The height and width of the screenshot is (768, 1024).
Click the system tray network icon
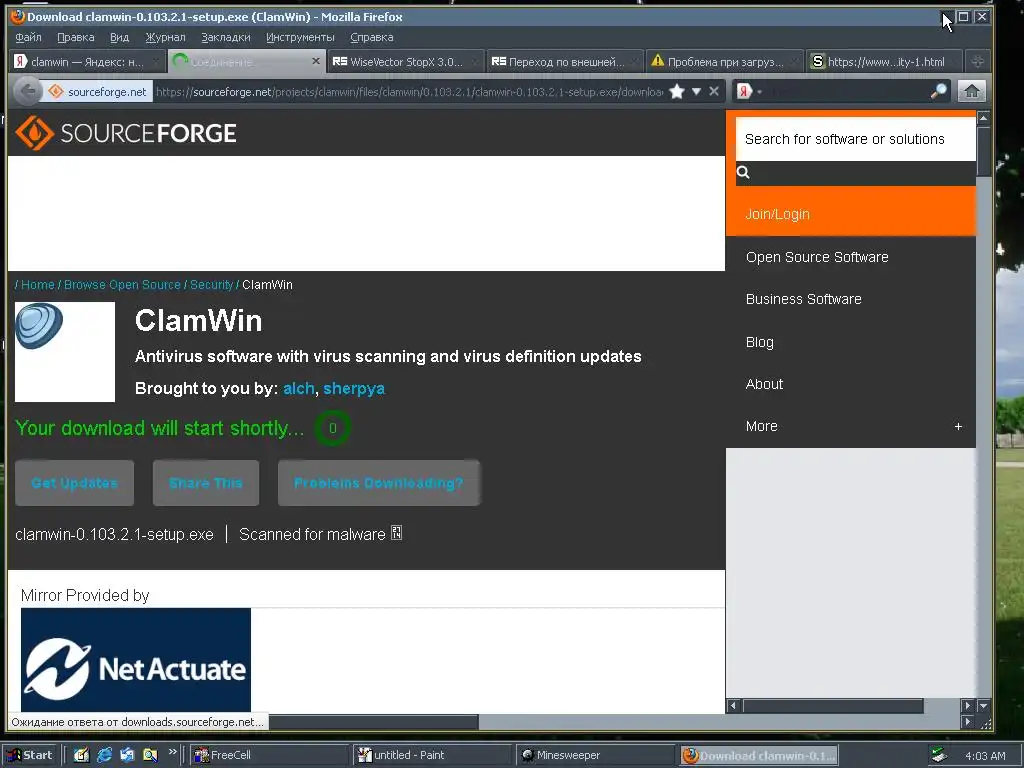pyautogui.click(x=939, y=755)
